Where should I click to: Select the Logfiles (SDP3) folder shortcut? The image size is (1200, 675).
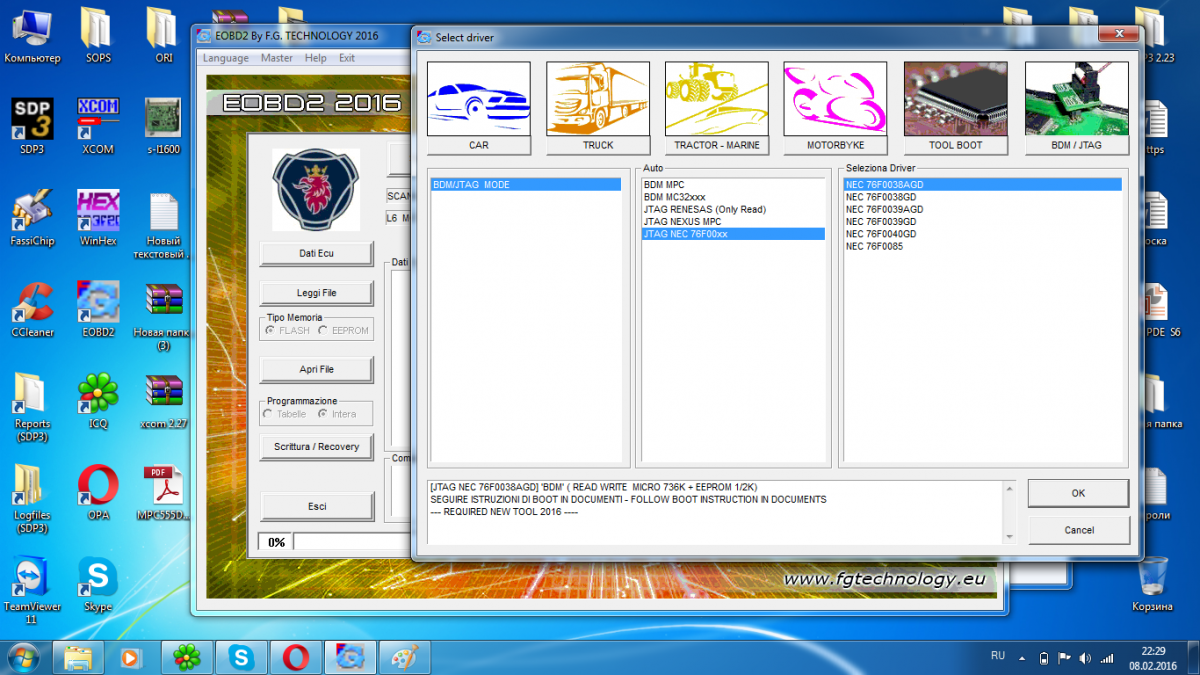coord(32,498)
